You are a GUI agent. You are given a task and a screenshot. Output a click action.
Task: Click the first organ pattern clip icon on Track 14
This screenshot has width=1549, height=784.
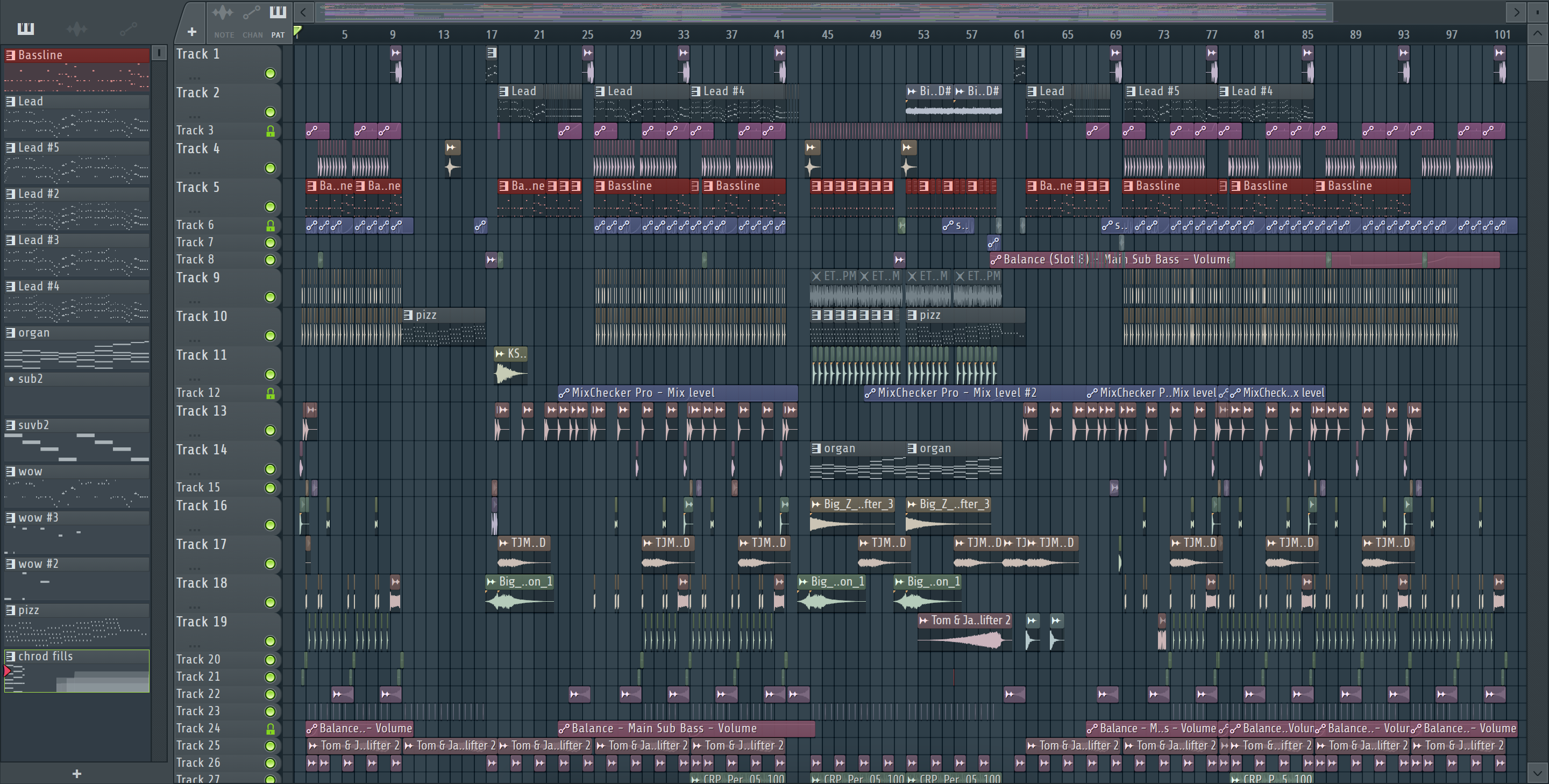[816, 448]
